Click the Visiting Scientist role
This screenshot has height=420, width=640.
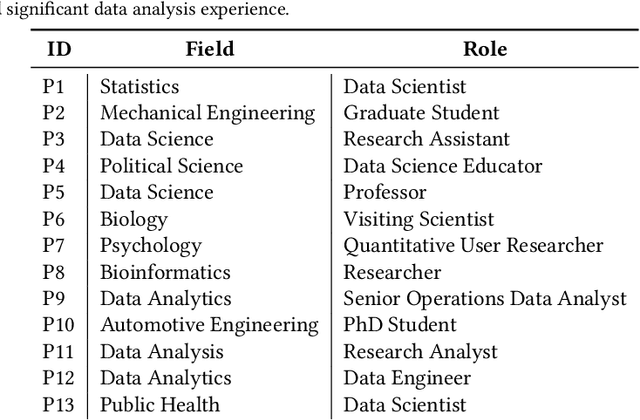[x=419, y=219]
